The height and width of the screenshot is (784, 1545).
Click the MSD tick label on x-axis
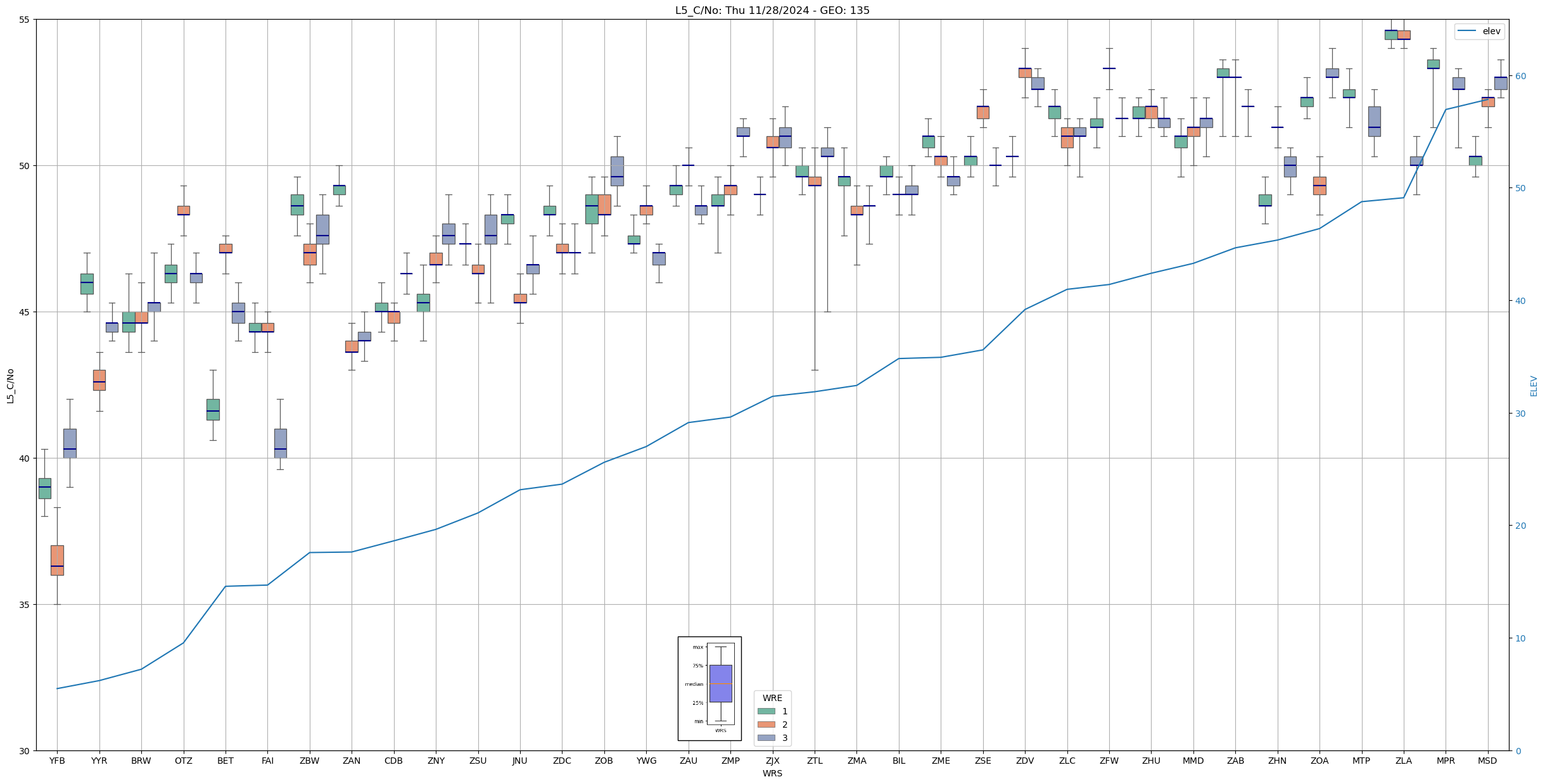pos(1487,761)
